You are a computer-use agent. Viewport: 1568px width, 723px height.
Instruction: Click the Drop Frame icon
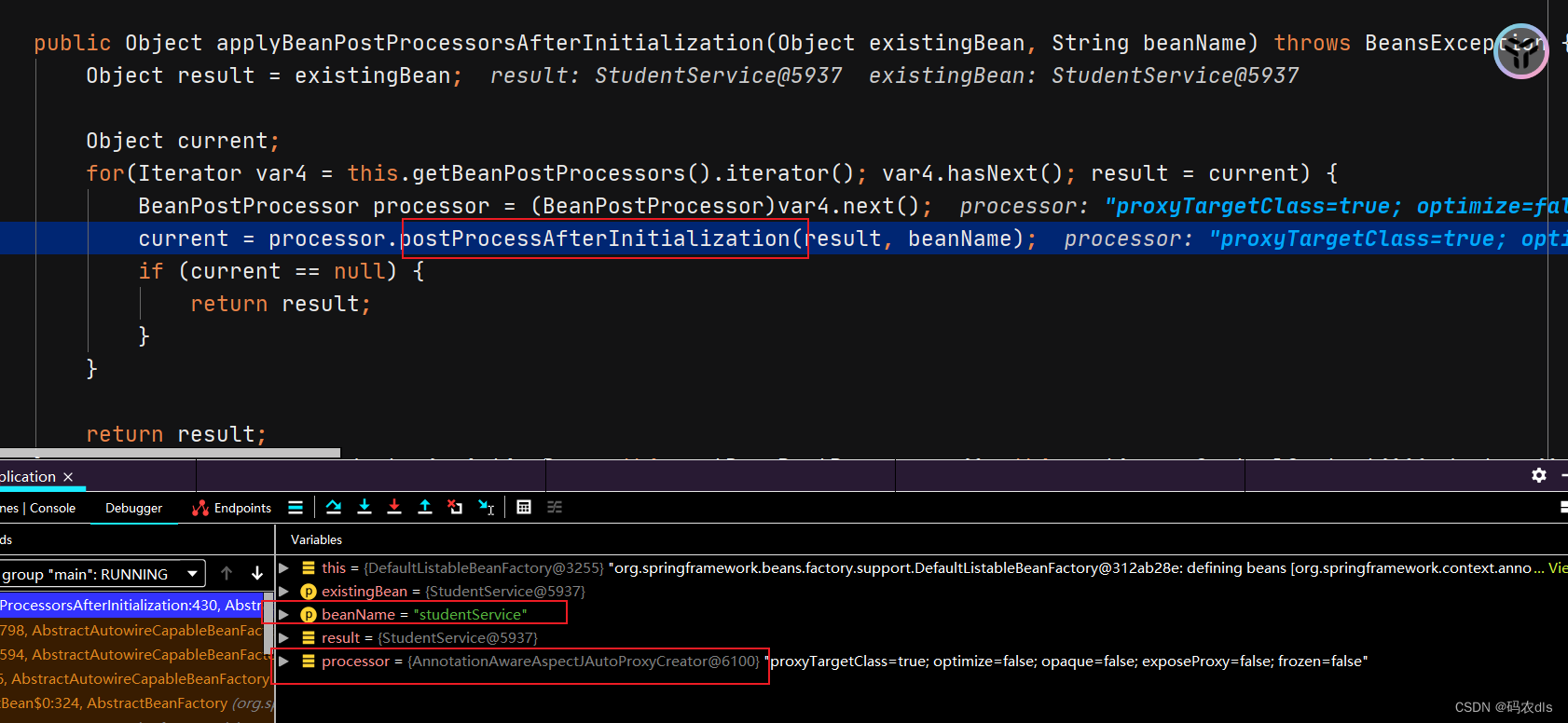pyautogui.click(x=455, y=507)
